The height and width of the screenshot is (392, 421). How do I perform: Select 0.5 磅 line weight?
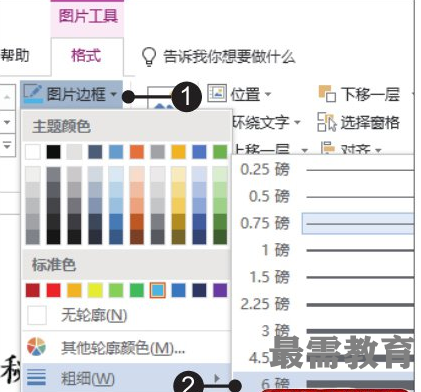[x=323, y=196]
